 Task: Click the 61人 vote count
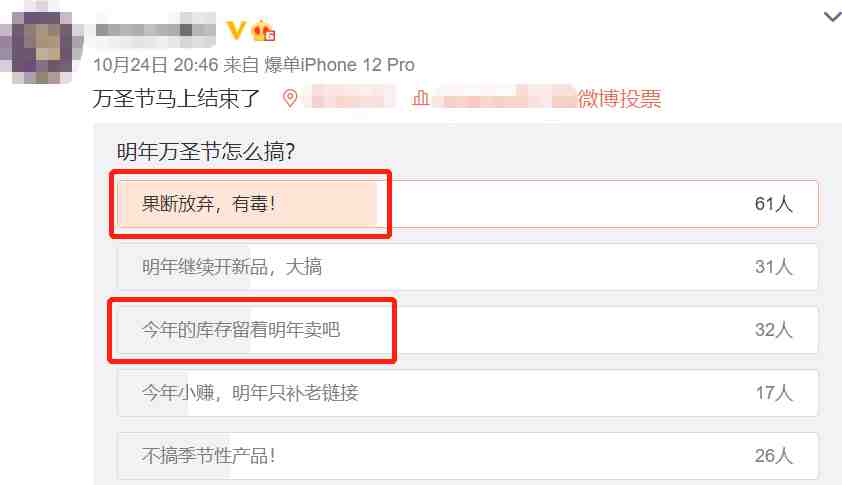[773, 204]
